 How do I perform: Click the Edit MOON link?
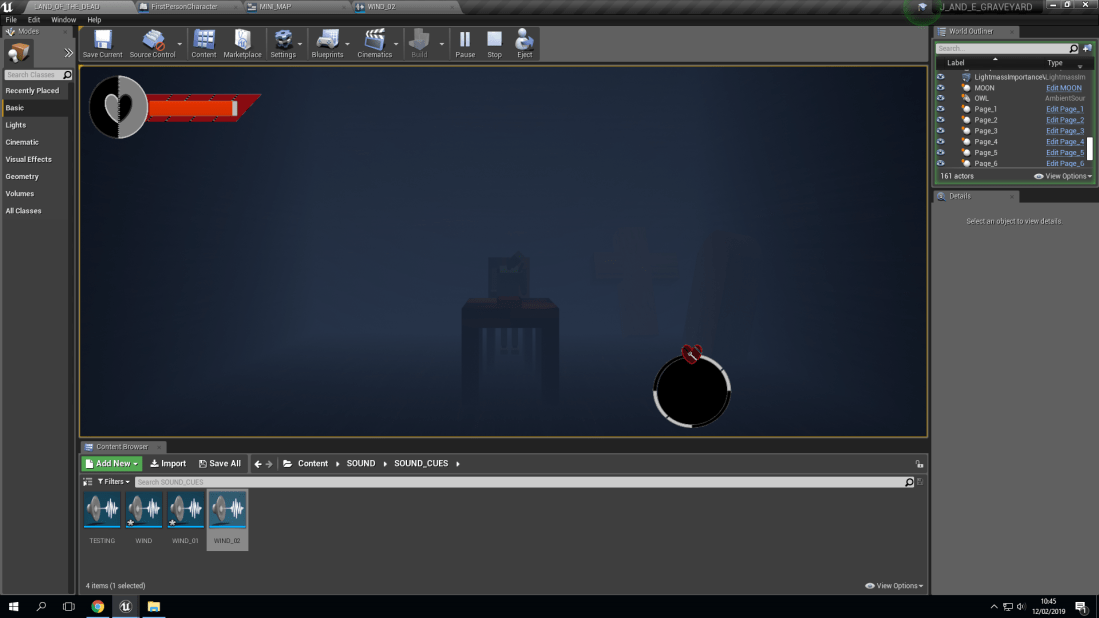pos(1065,88)
